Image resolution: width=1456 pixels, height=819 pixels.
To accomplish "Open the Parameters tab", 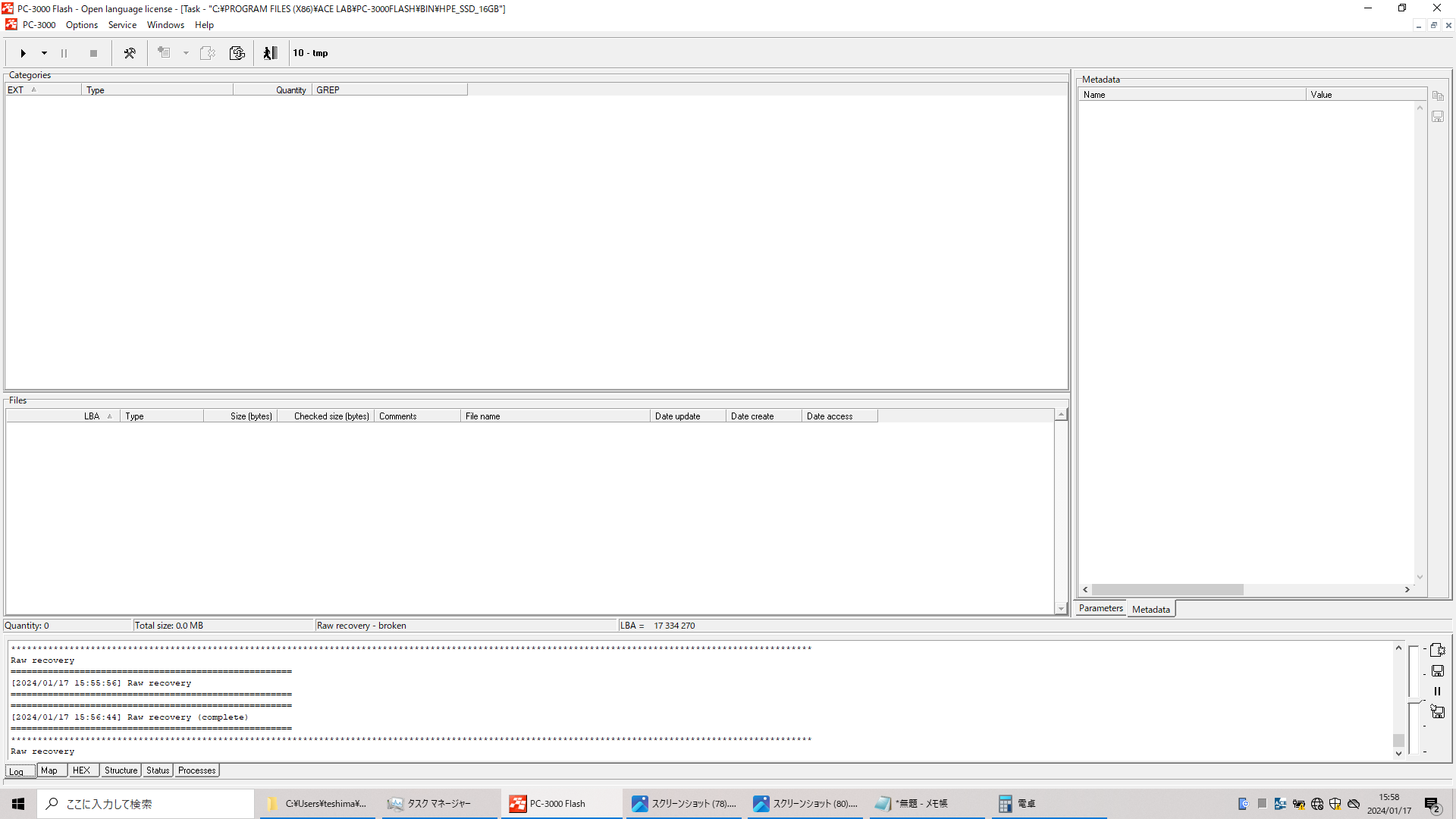I will pyautogui.click(x=1100, y=609).
